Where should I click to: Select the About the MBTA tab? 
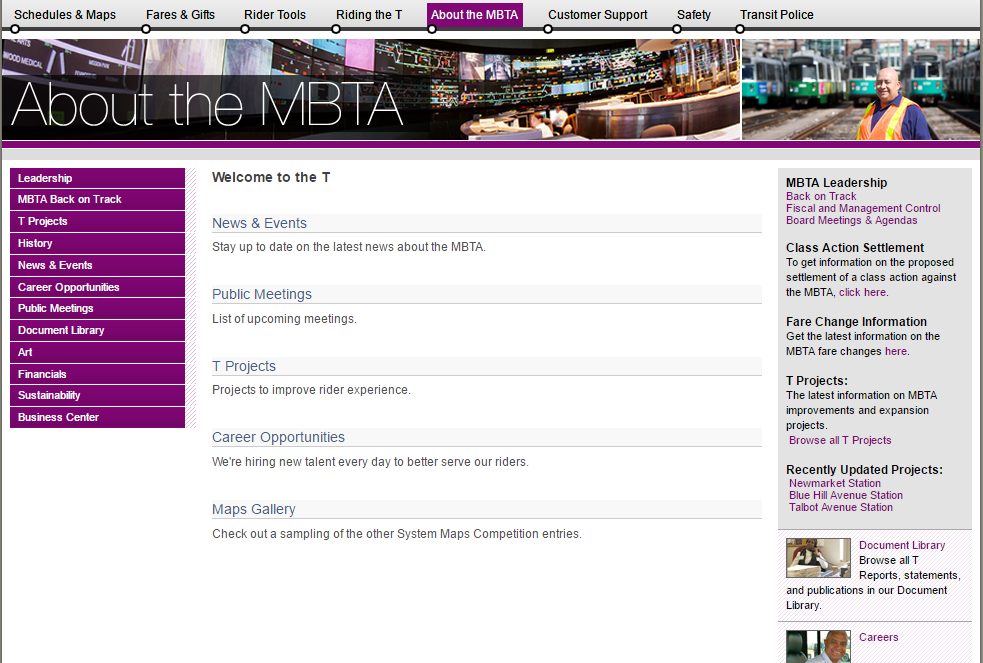coord(475,15)
